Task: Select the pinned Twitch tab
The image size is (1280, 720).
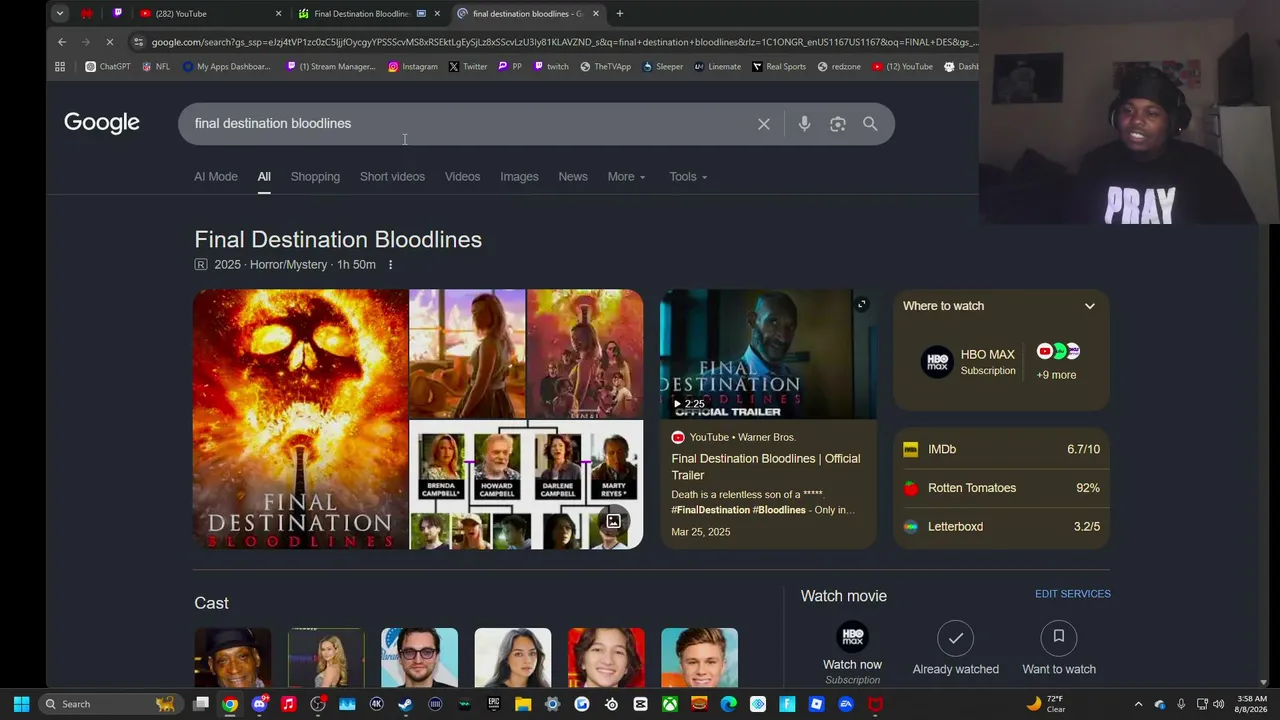Action: pos(118,14)
